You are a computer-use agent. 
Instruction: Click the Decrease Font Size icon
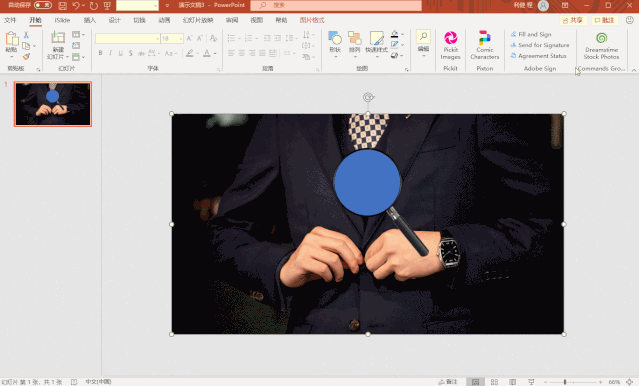click(x=200, y=39)
